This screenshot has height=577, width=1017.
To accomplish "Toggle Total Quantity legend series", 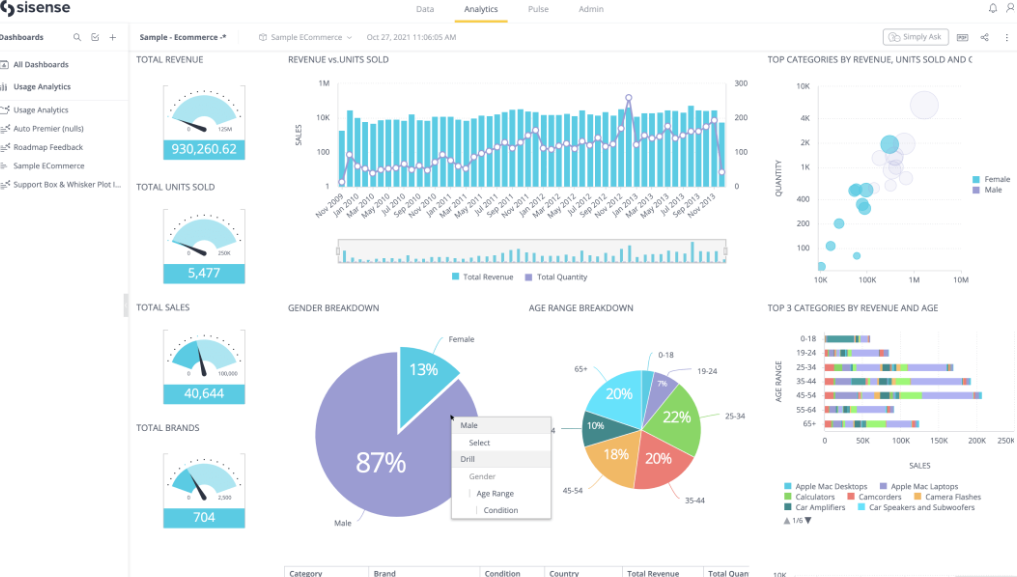I will 556,277.
